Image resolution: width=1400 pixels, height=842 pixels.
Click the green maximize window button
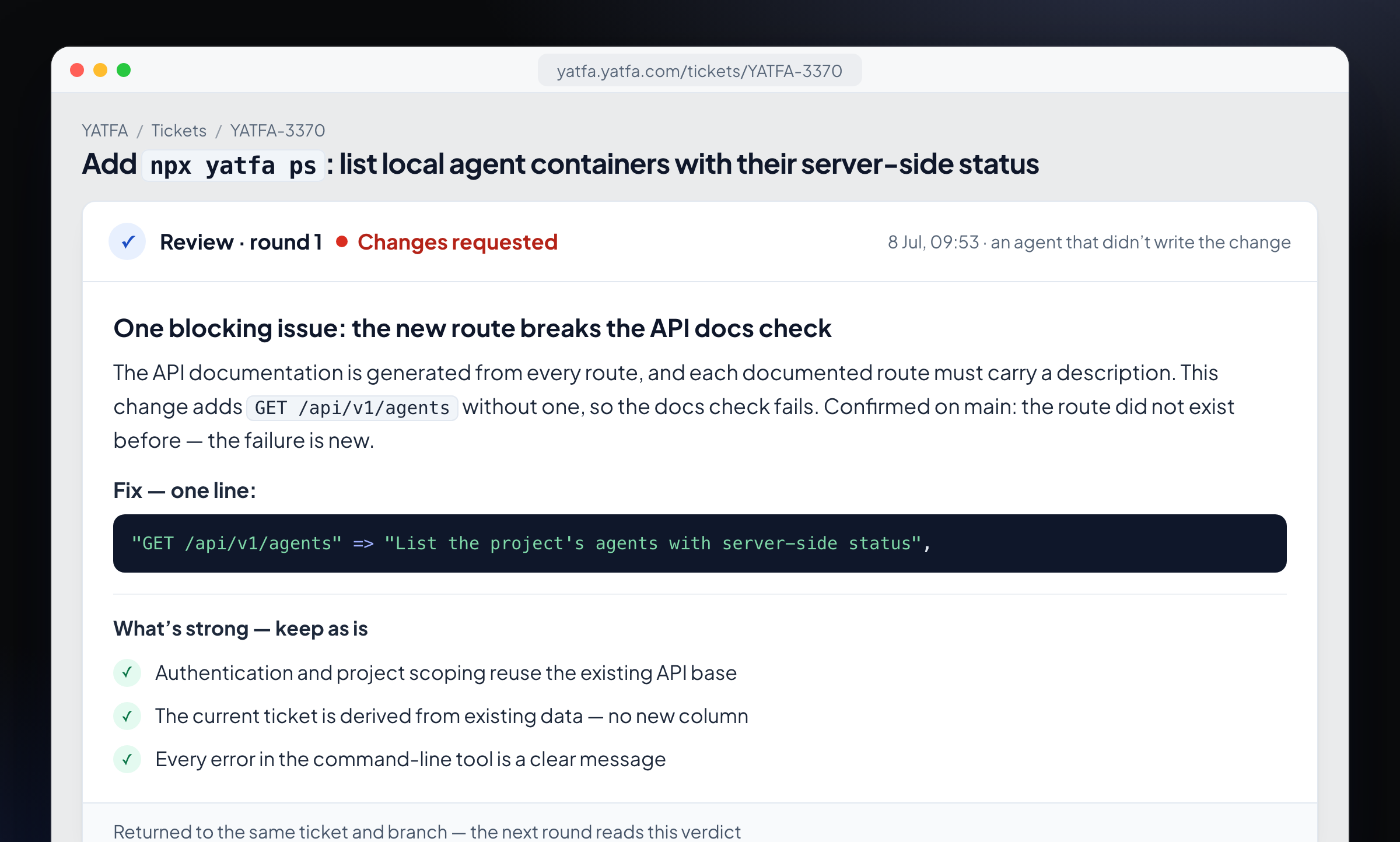tap(124, 70)
